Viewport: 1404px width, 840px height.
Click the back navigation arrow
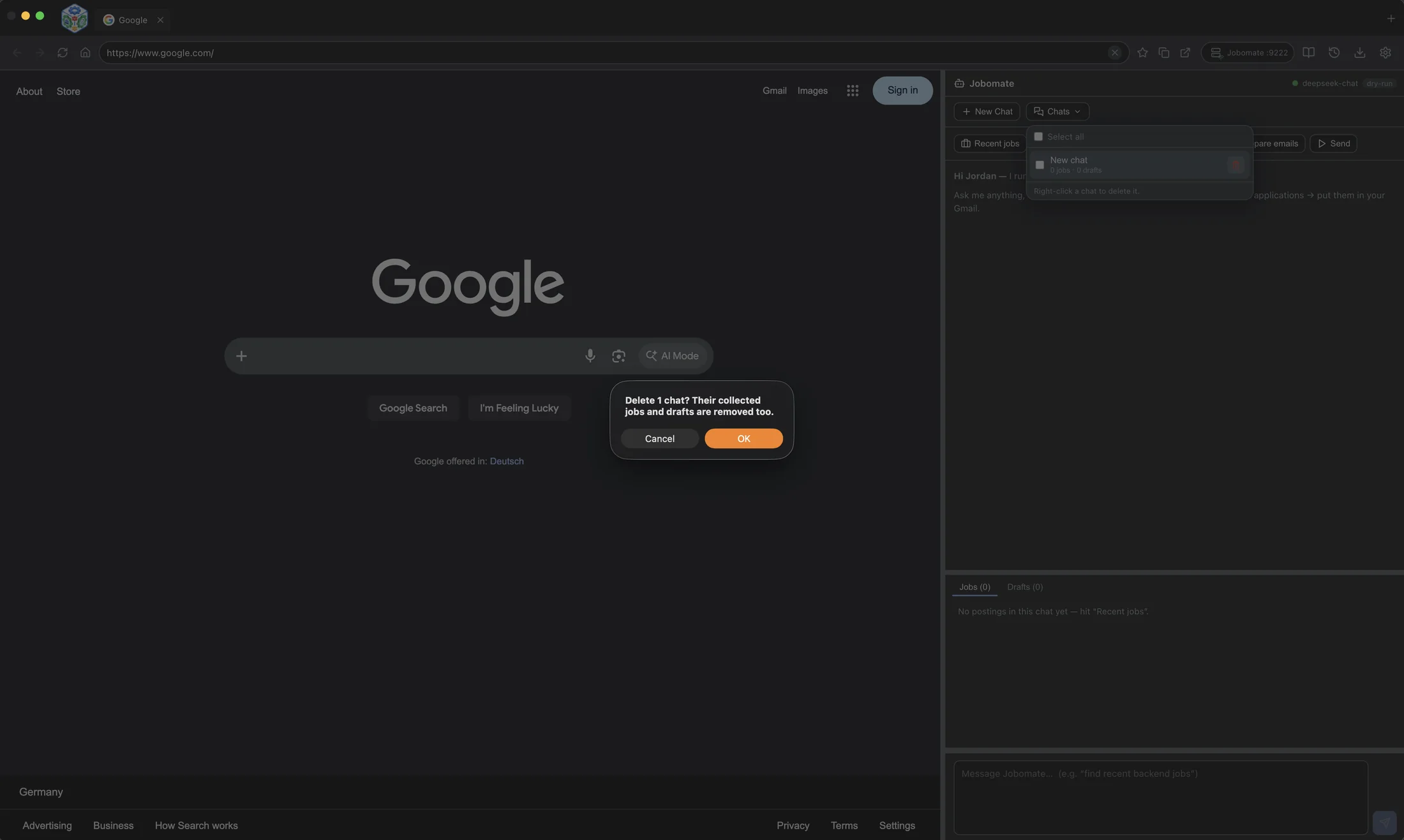click(17, 53)
